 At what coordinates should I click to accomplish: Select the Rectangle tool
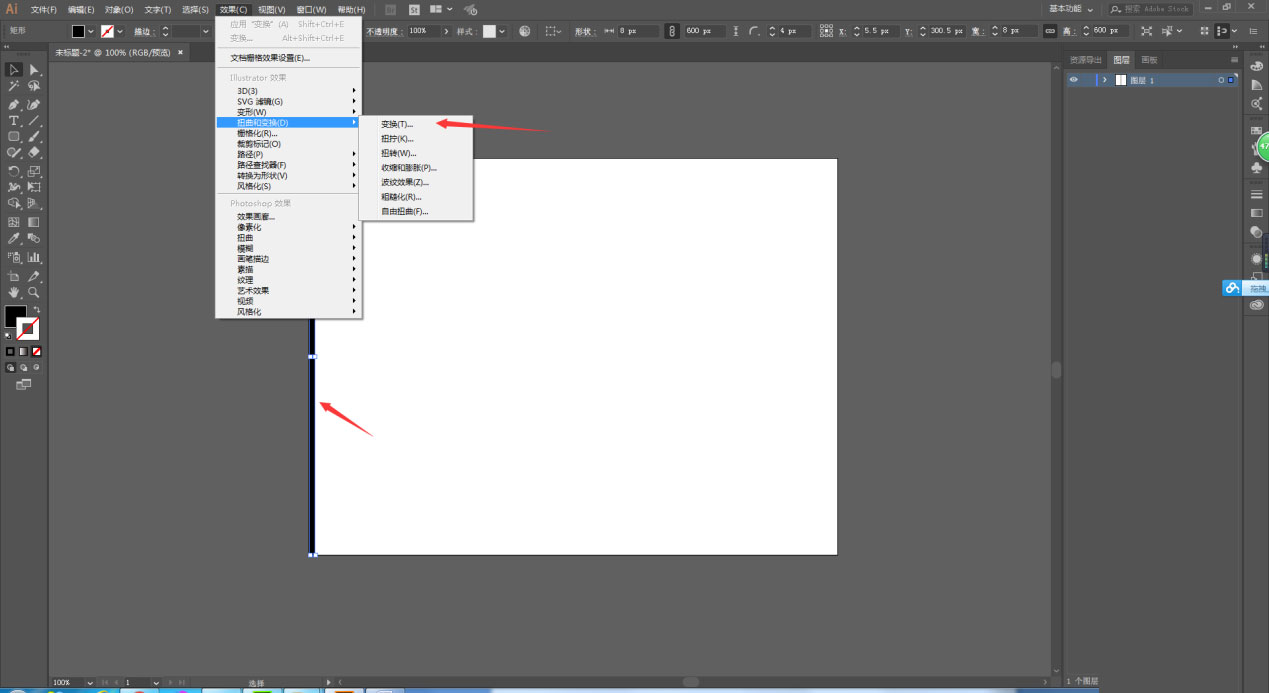pyautogui.click(x=14, y=137)
